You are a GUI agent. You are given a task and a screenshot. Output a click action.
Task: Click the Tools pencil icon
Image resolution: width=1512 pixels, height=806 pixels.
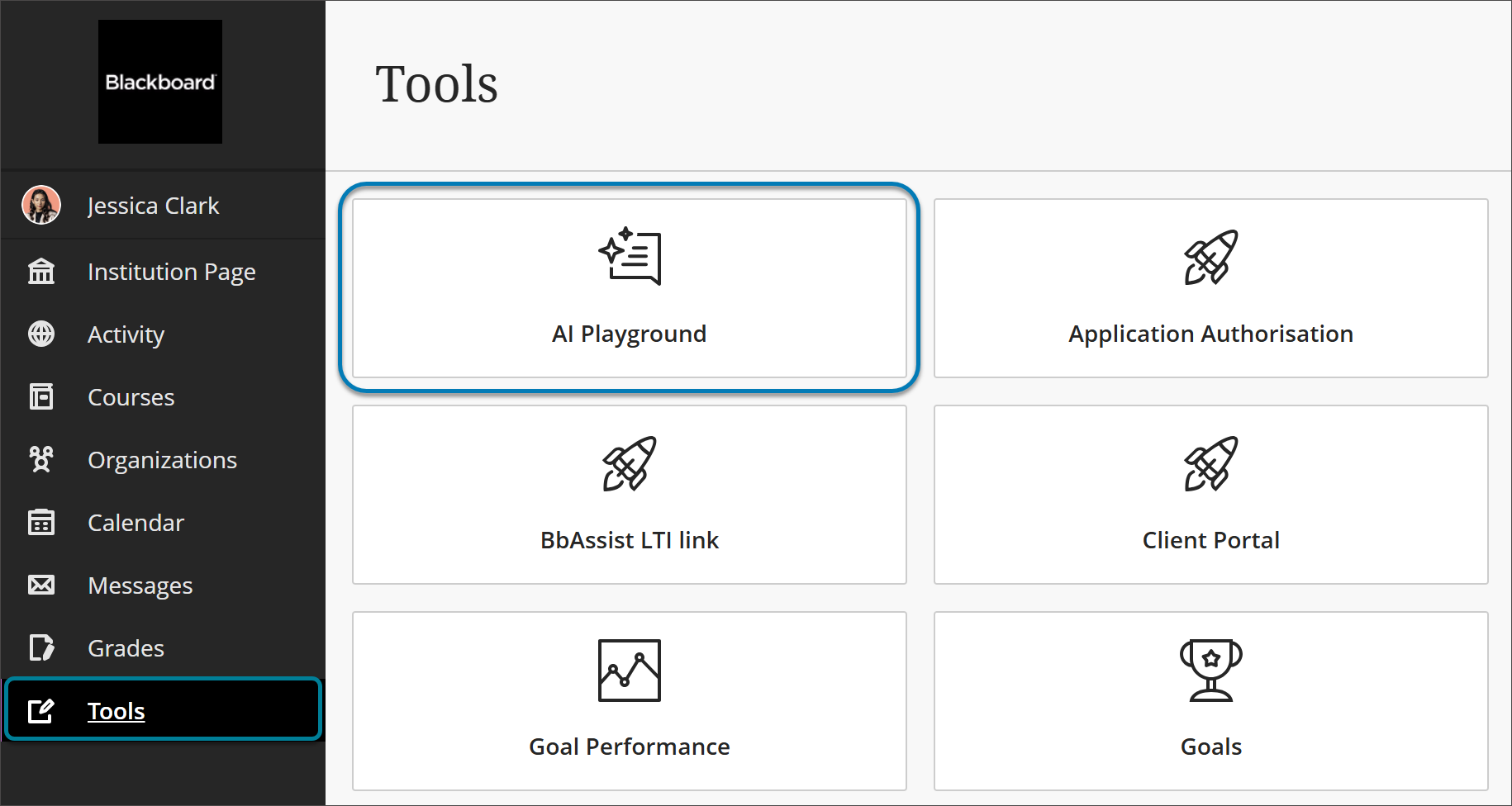[x=41, y=710]
